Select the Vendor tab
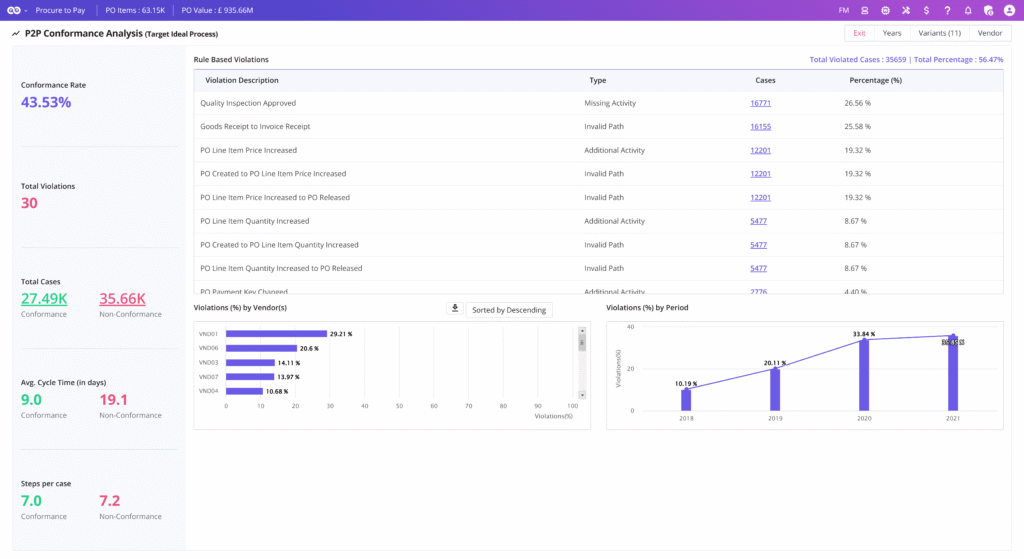 989,33
